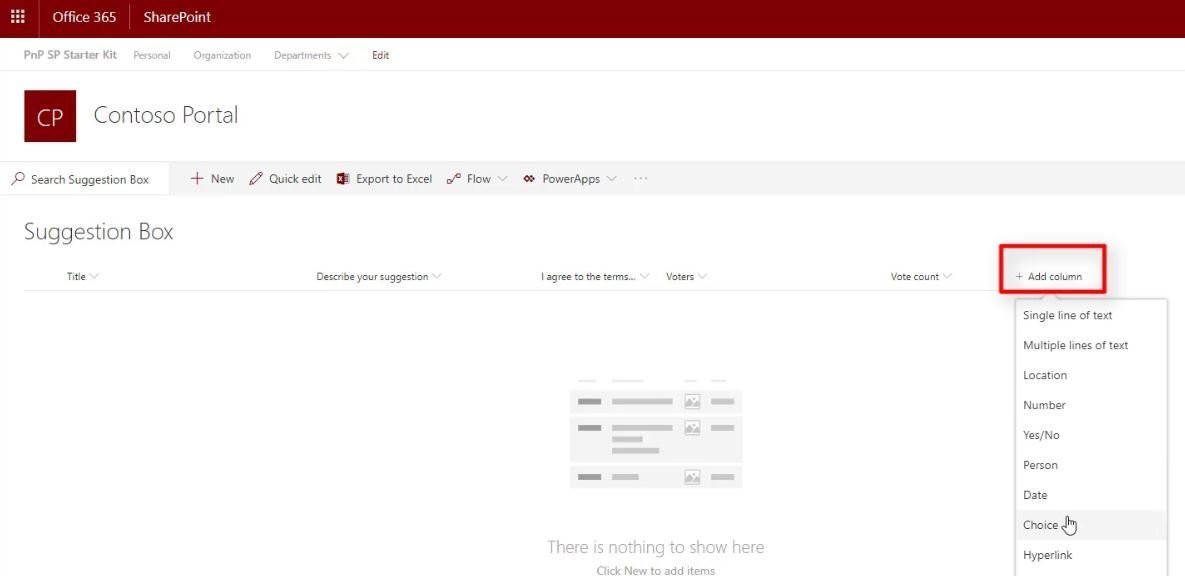Viewport: 1185px width, 576px height.
Task: Click the Suggestion Box list title
Action: [99, 231]
